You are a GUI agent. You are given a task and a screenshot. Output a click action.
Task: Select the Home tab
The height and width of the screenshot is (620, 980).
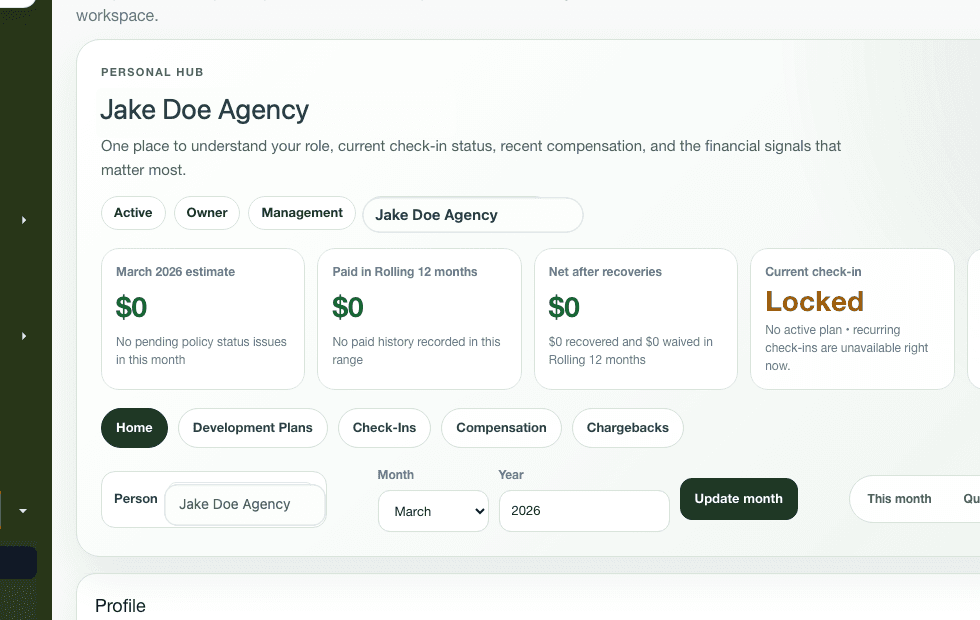point(134,427)
